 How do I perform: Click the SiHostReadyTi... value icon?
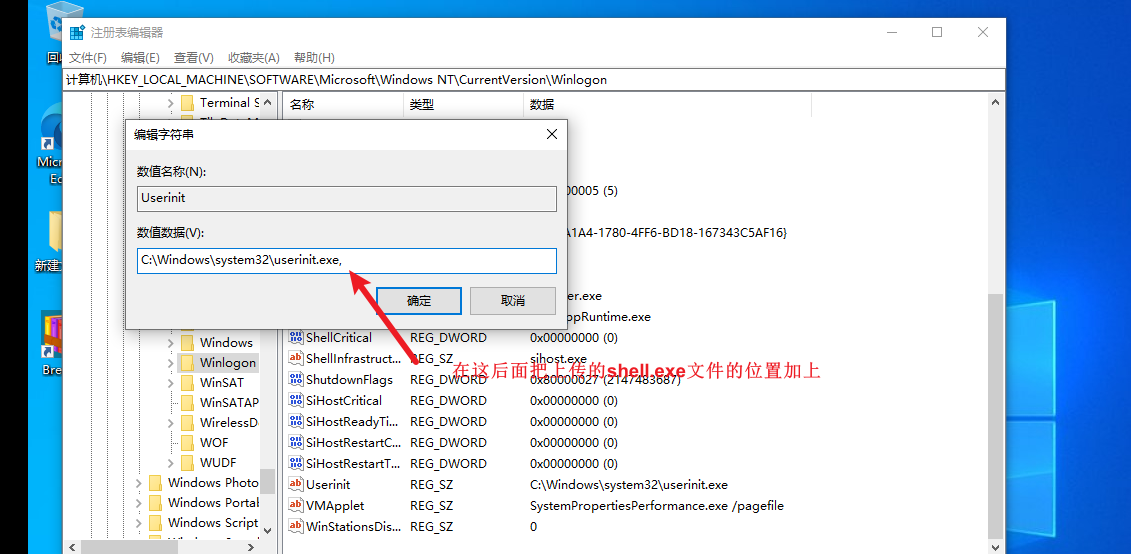point(296,421)
